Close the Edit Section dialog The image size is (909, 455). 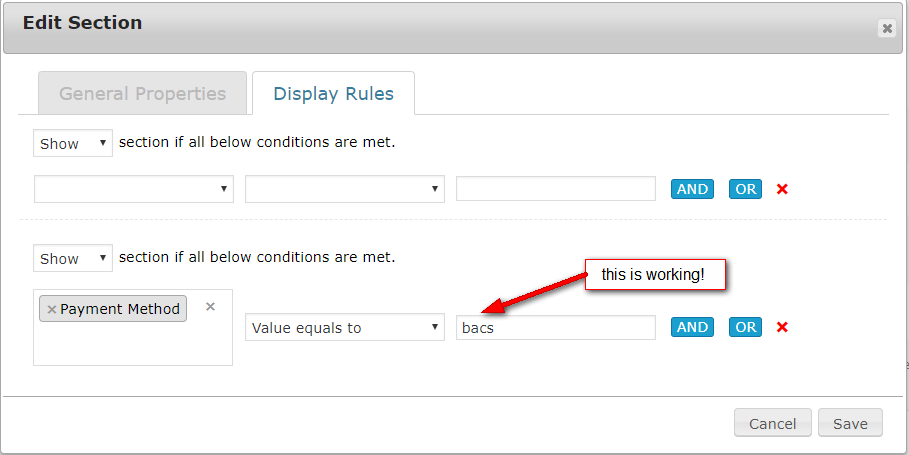[886, 29]
